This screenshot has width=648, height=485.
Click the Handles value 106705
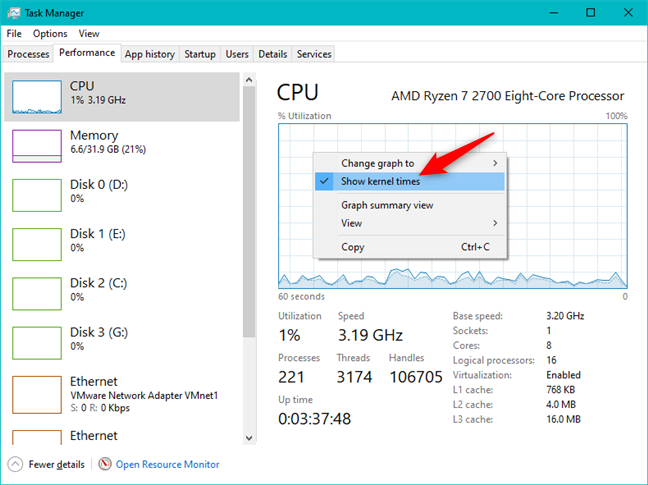pos(416,377)
